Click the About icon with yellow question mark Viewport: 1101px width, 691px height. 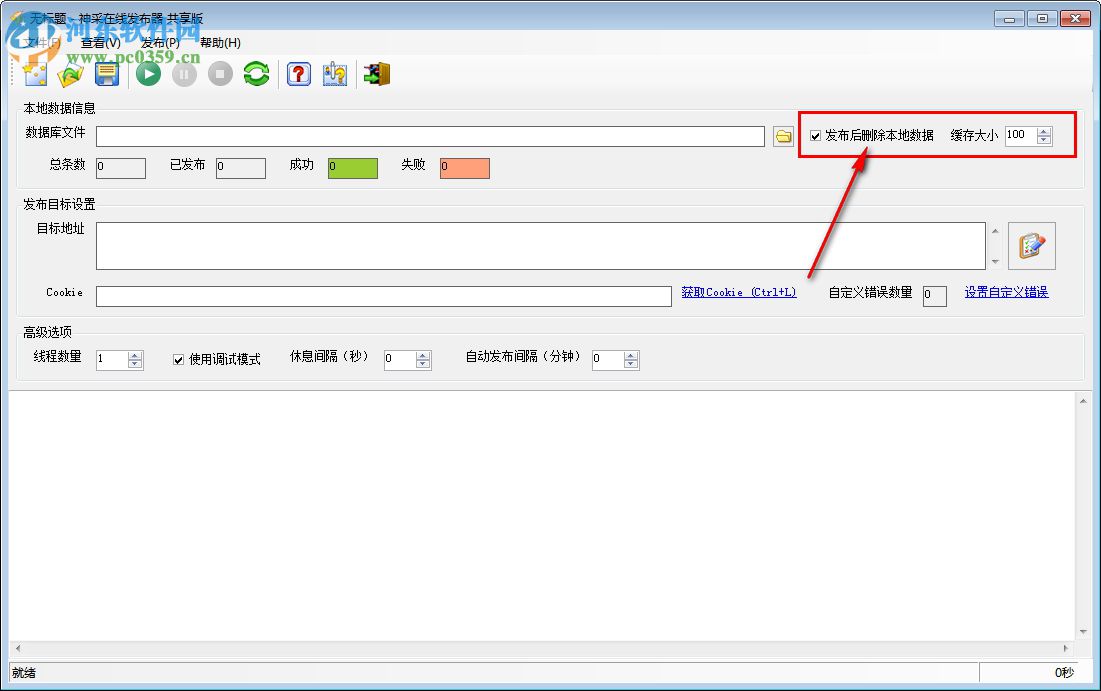(335, 74)
